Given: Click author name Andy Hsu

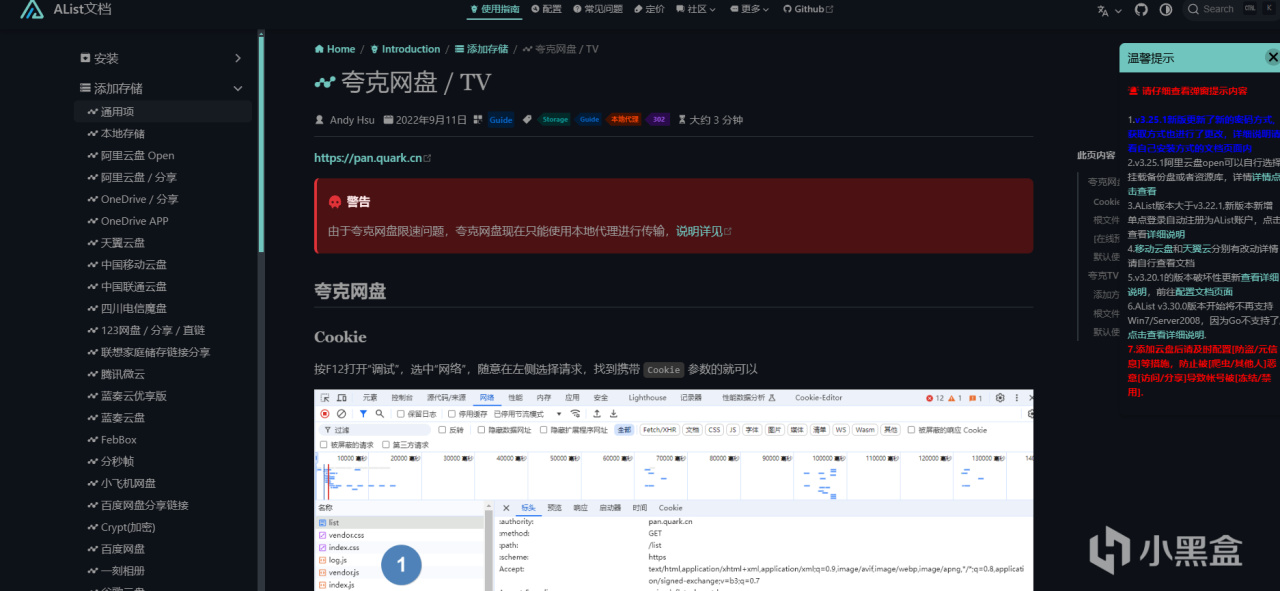Looking at the screenshot, I should point(352,120).
